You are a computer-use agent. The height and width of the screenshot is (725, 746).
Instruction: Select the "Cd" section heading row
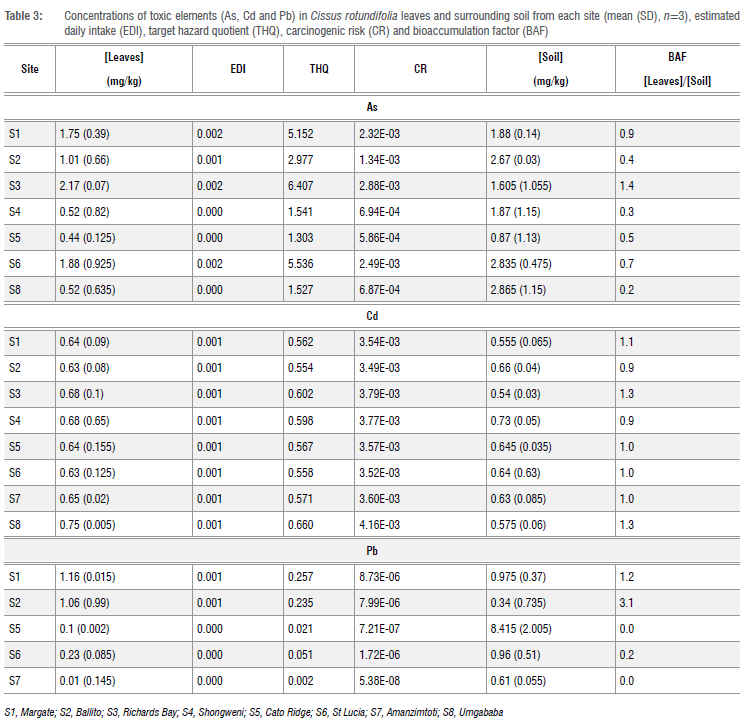371,313
